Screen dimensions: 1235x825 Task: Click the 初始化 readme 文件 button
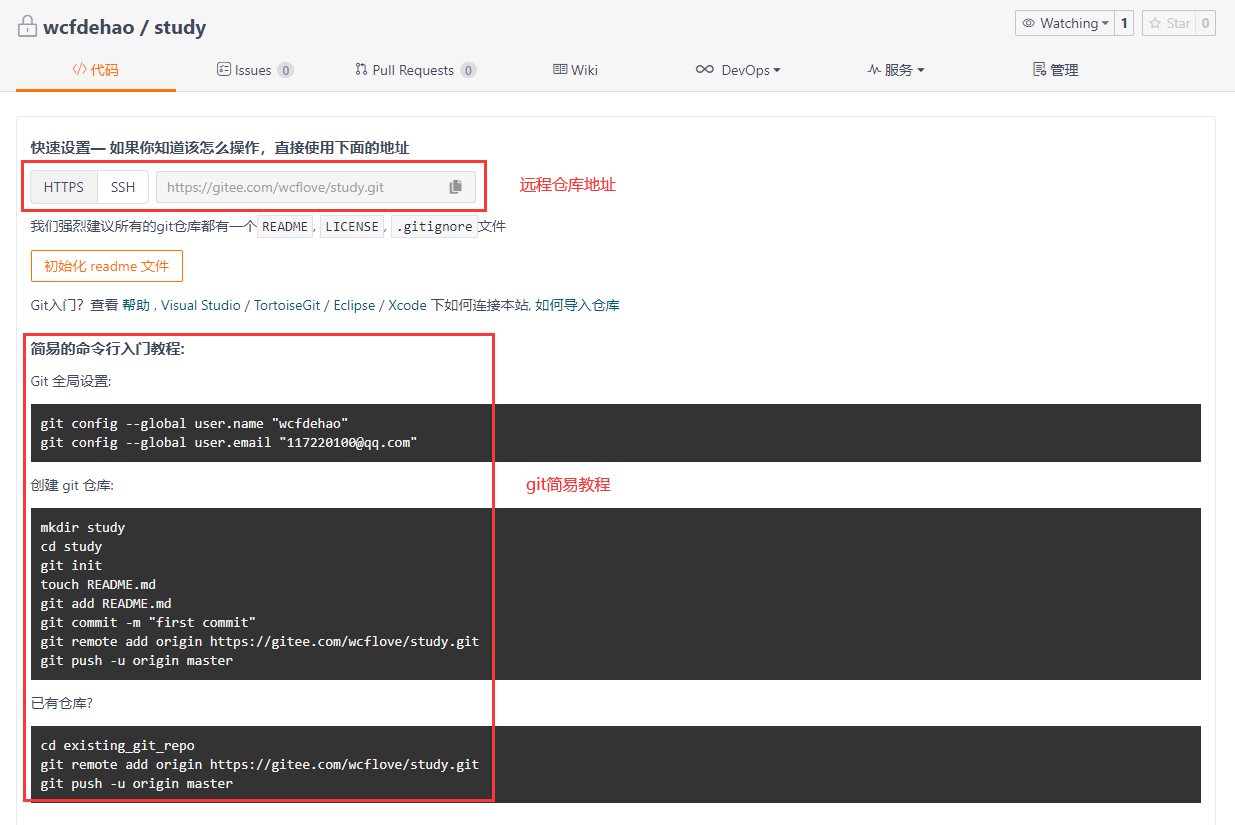(107, 266)
